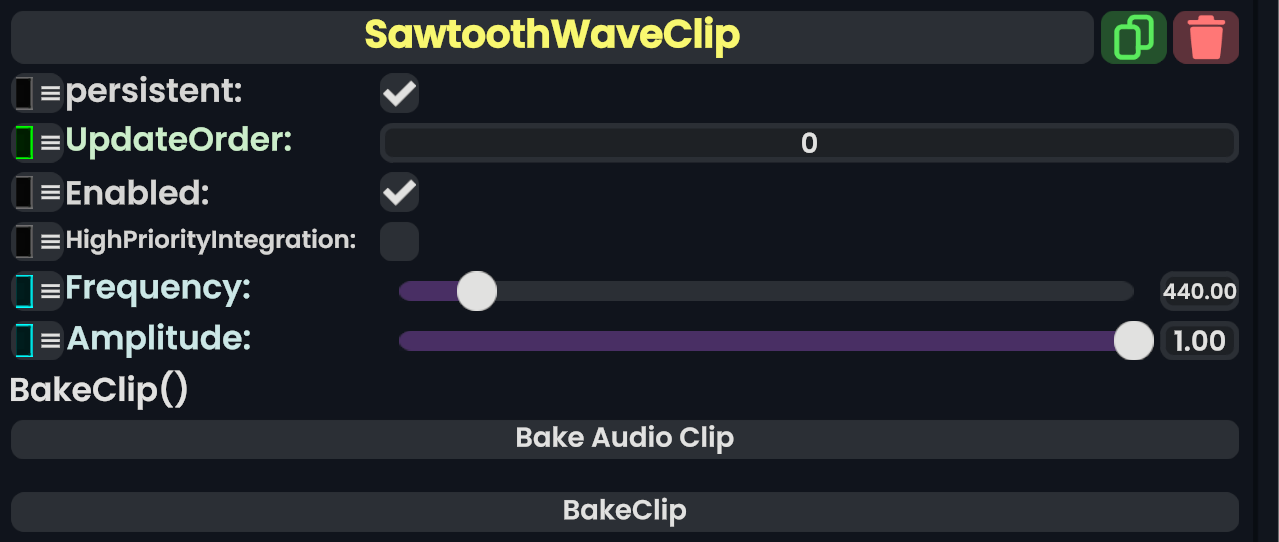Image resolution: width=1279 pixels, height=542 pixels.
Task: Enable the HighPriorityIntegration checkbox
Action: click(x=399, y=241)
